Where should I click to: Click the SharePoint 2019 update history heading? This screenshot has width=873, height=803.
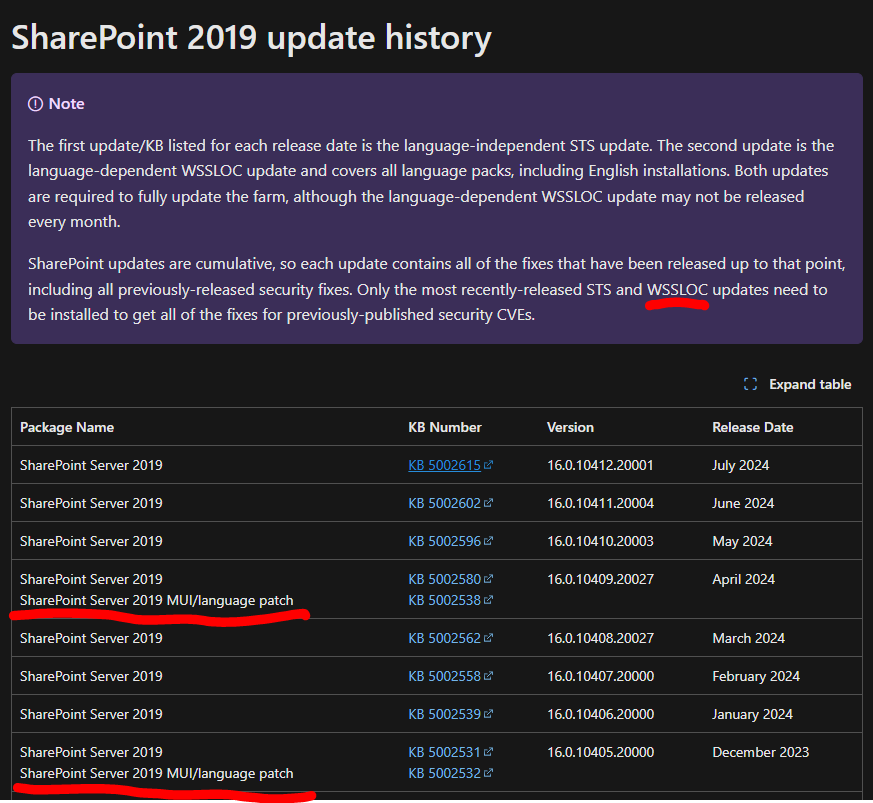[x=251, y=38]
